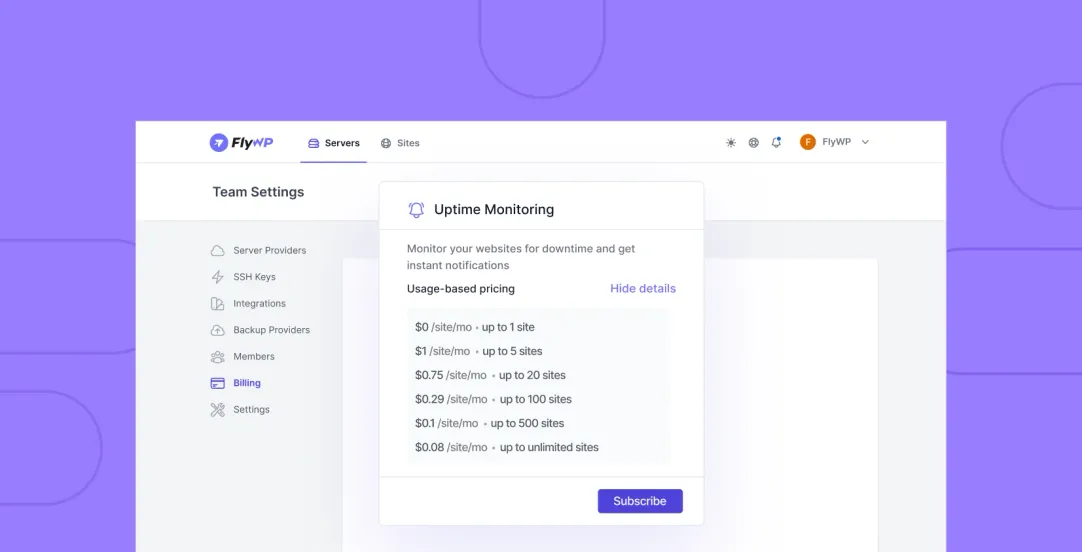Screen dimensions: 1082x552
Task: Click the Backup Providers upload icon
Action: [217, 330]
